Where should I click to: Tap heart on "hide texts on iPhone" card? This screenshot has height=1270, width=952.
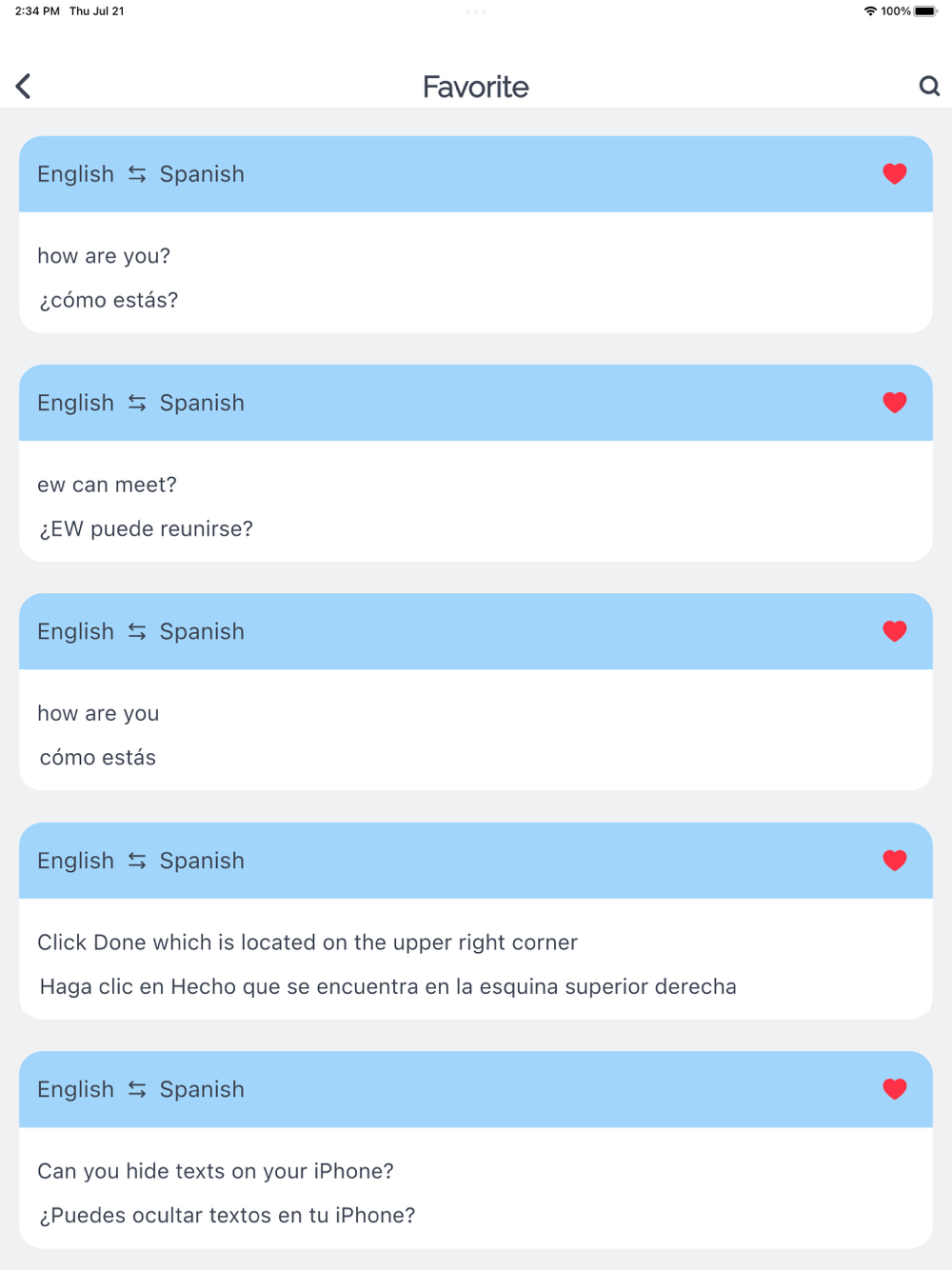894,1089
